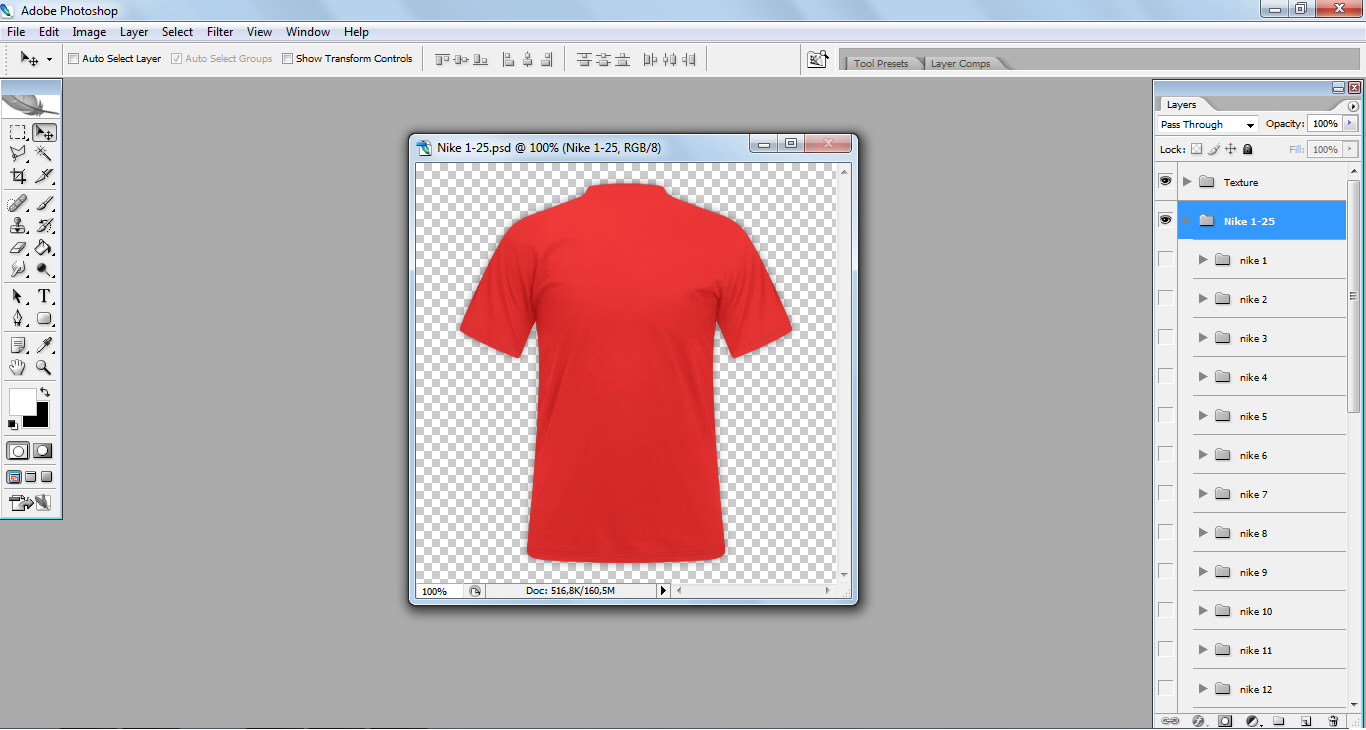This screenshot has height=730, width=1366.
Task: Select the Crop tool
Action: (18, 176)
